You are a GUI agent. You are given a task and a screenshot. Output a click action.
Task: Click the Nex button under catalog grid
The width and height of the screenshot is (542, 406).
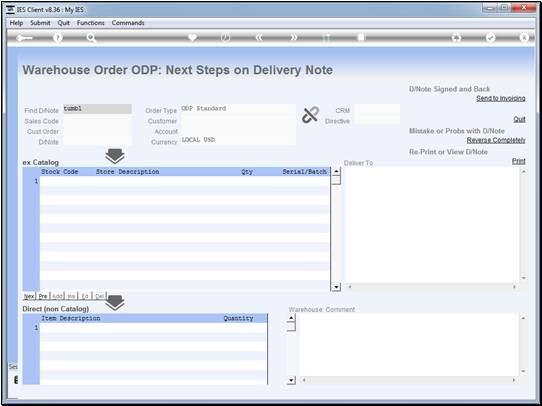tap(29, 296)
